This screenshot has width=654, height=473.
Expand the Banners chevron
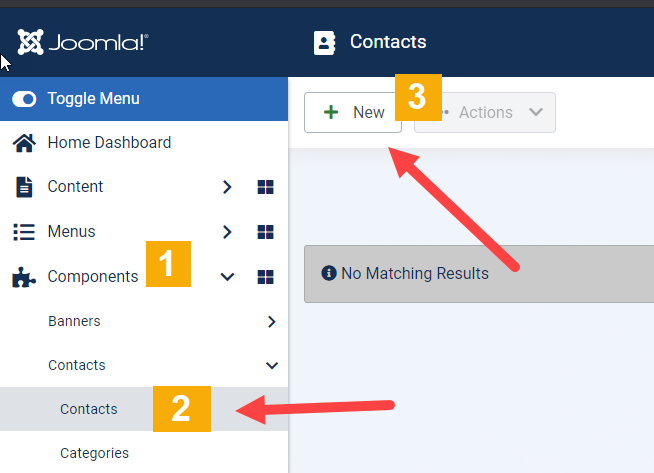tap(272, 322)
